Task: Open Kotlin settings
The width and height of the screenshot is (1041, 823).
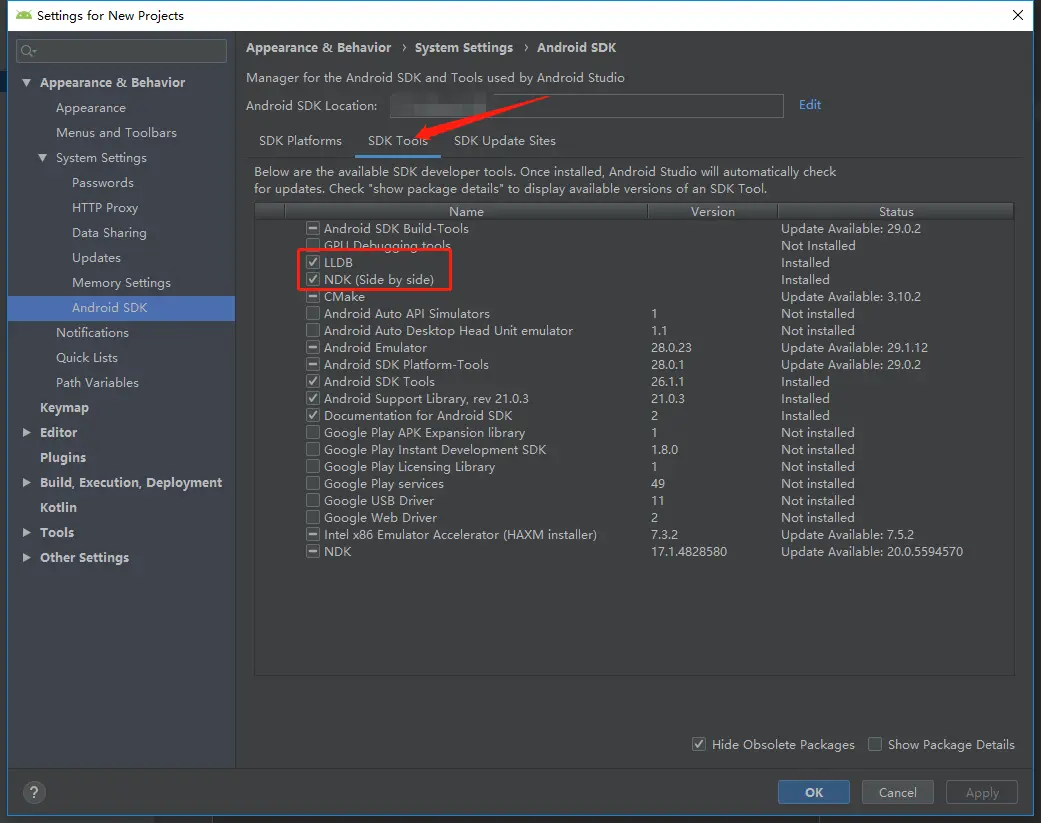Action: pos(58,507)
